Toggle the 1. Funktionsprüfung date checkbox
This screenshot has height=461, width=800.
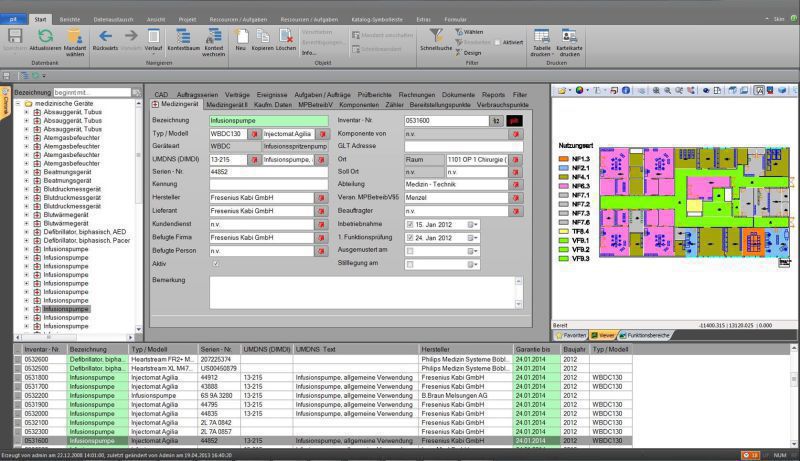pyautogui.click(x=410, y=238)
